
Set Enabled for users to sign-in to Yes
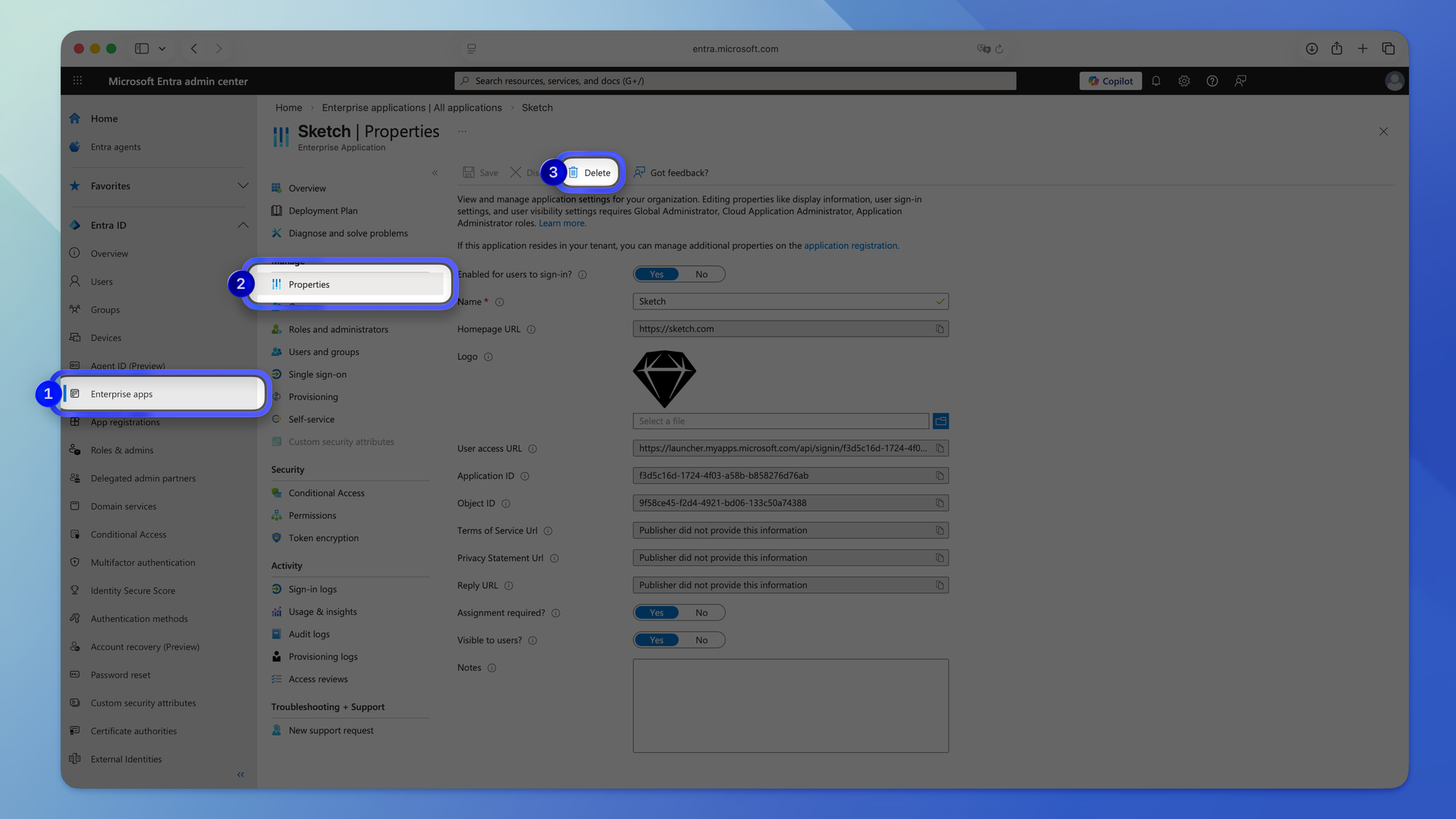point(657,275)
